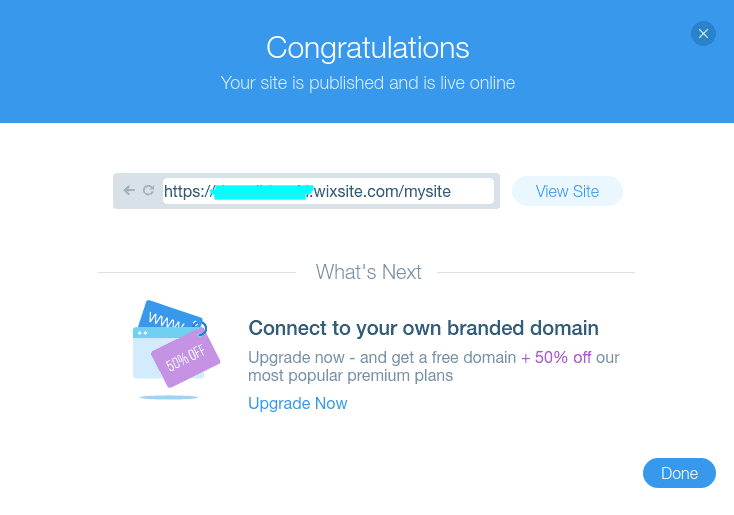Screen dimensions: 734x515
Task: Confirm with the Done button
Action: click(679, 473)
